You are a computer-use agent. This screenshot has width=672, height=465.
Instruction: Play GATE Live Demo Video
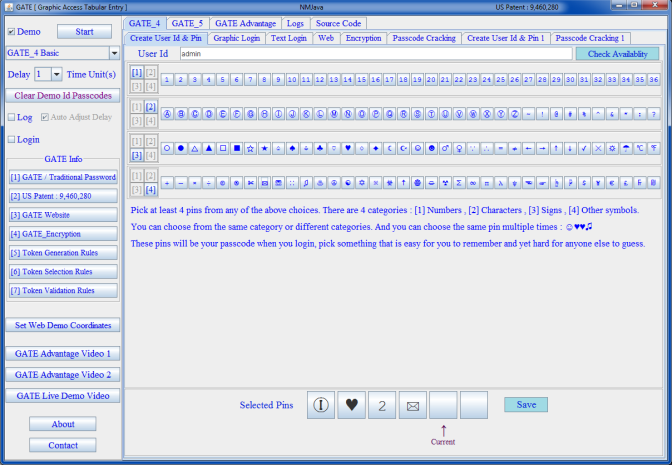(x=63, y=396)
